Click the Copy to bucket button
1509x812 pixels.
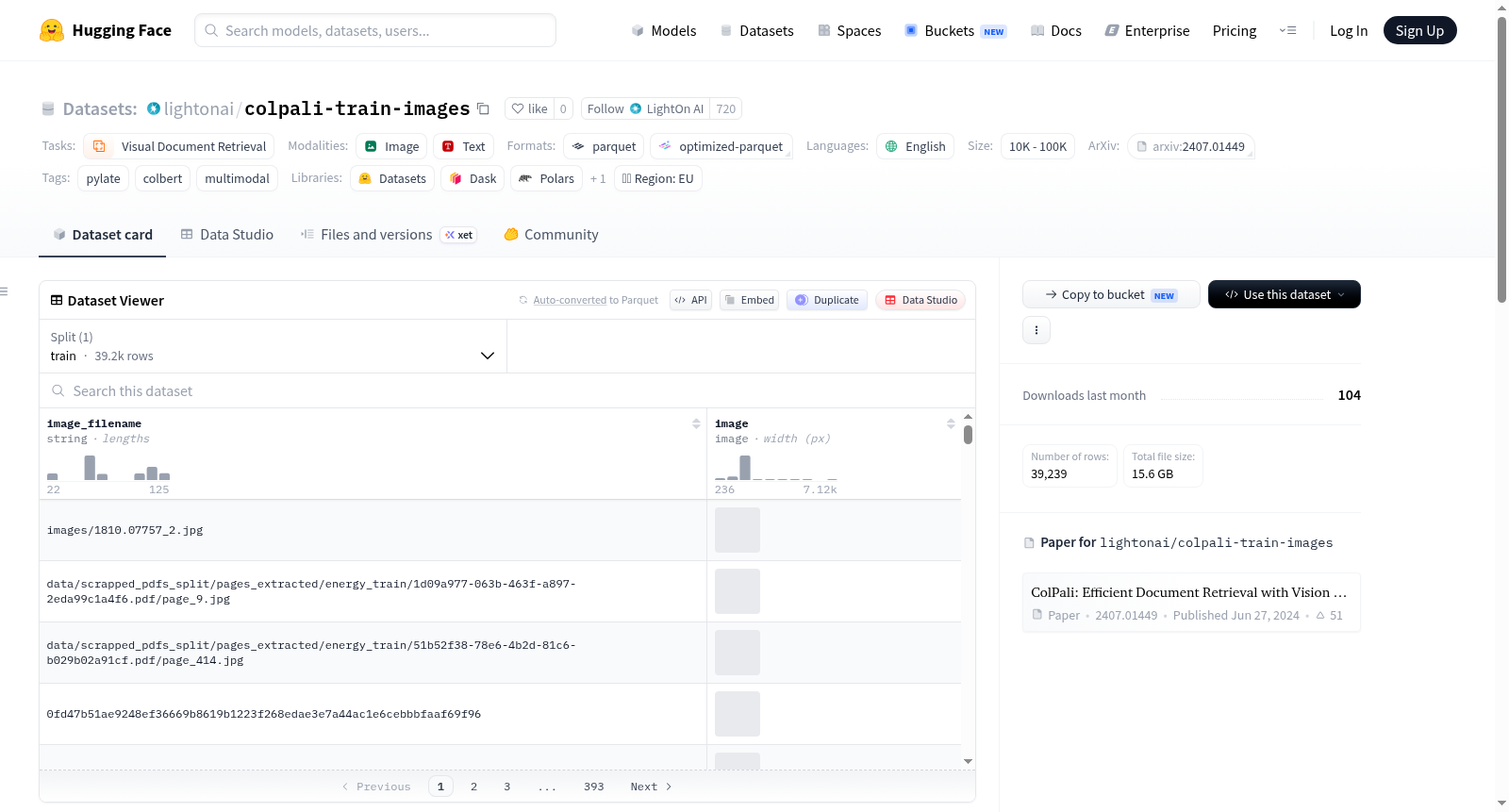point(1111,294)
